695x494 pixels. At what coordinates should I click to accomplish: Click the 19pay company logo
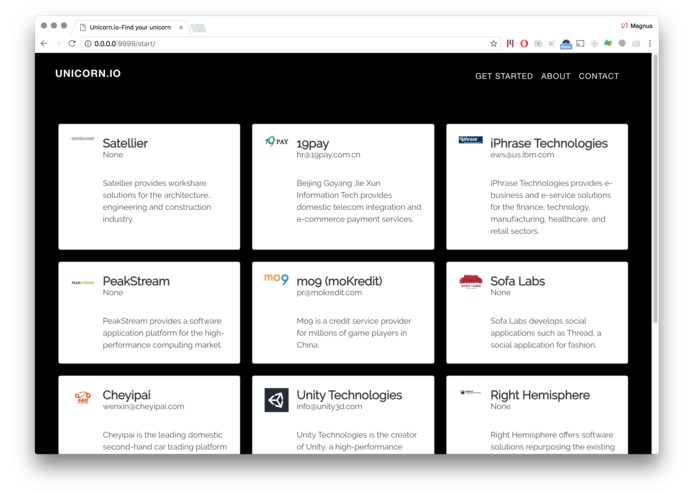(277, 141)
